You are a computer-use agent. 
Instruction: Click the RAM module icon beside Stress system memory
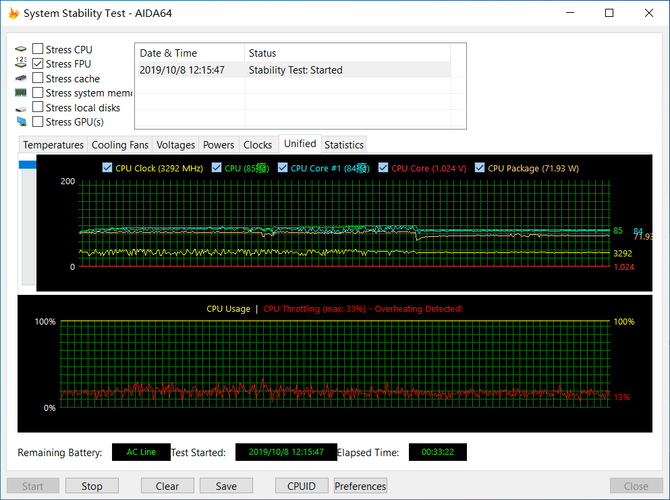click(x=21, y=92)
